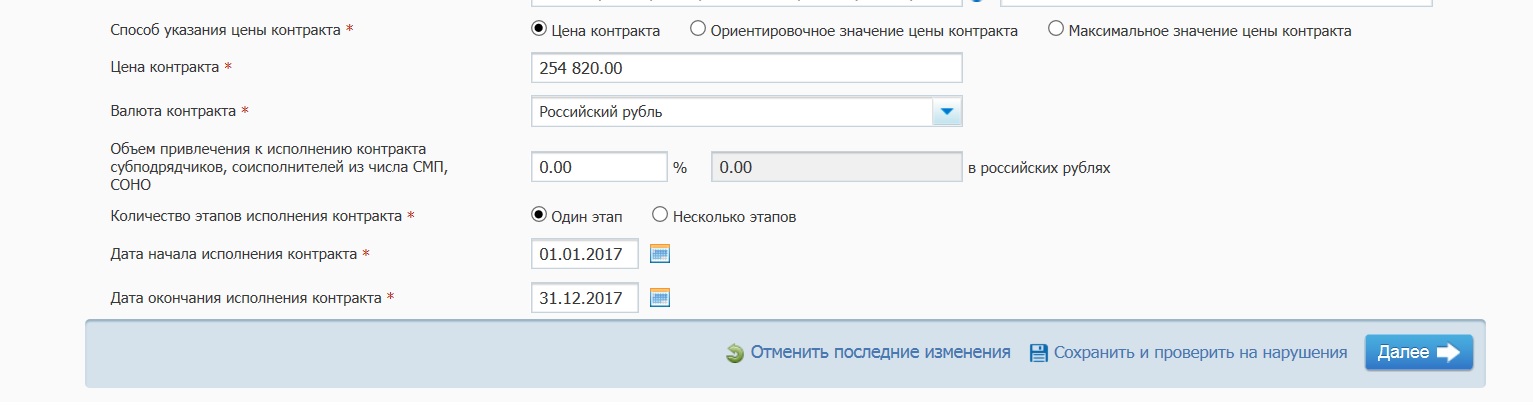1533x420 pixels.
Task: Open the 'Российский рубль' currency combo box
Action: point(732,112)
